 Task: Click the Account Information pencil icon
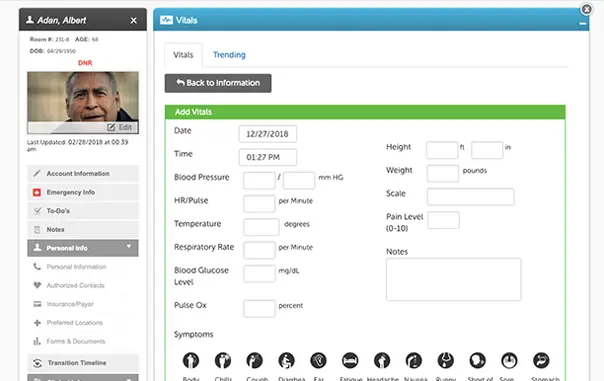pyautogui.click(x=37, y=173)
